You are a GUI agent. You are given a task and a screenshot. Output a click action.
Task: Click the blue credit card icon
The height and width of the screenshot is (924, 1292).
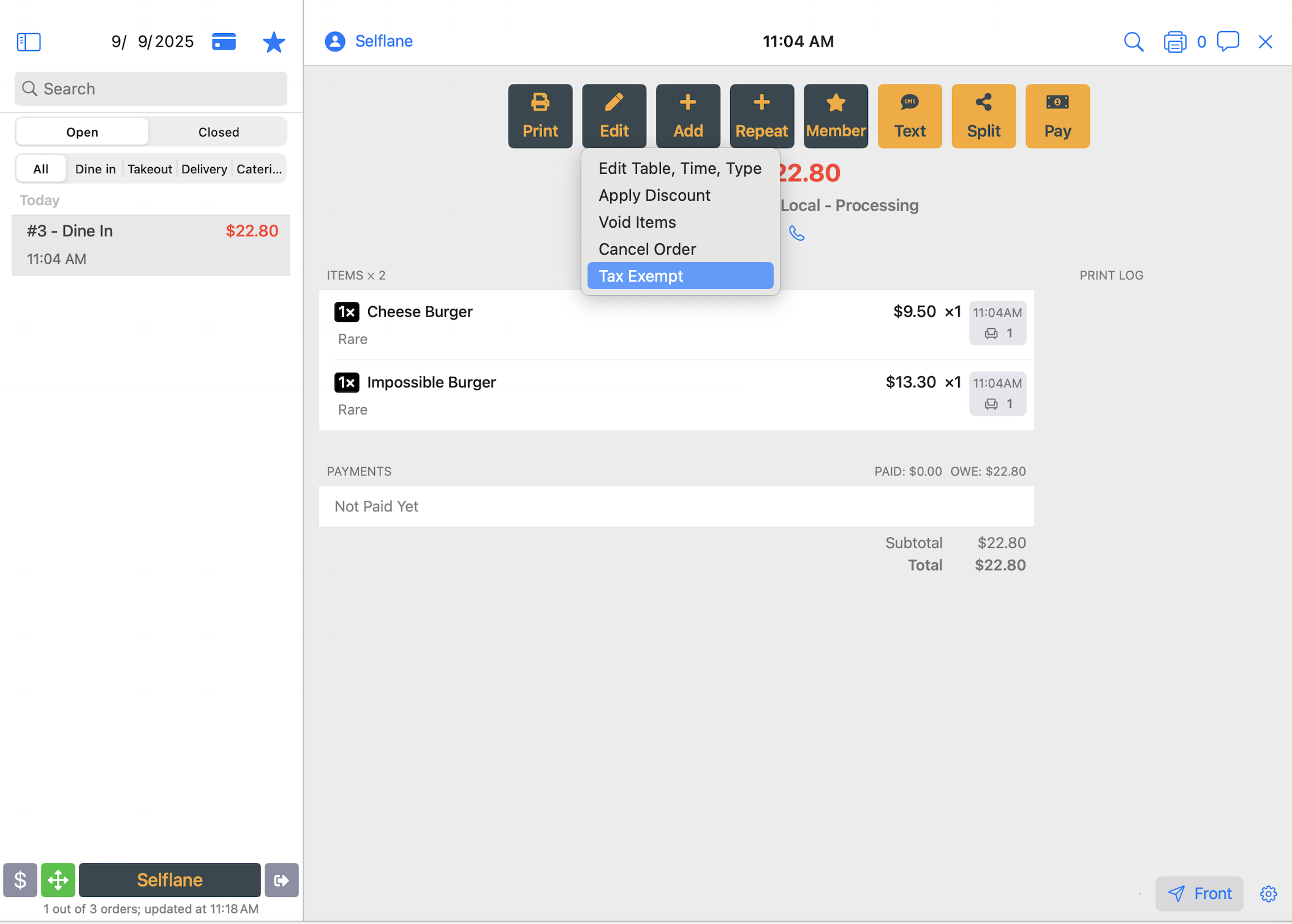pyautogui.click(x=224, y=42)
